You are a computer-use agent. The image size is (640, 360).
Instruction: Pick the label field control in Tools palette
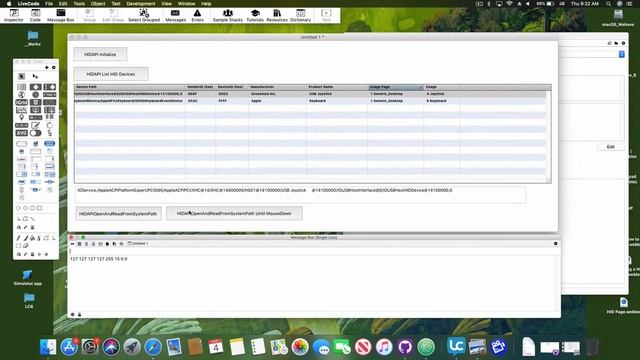22,159
